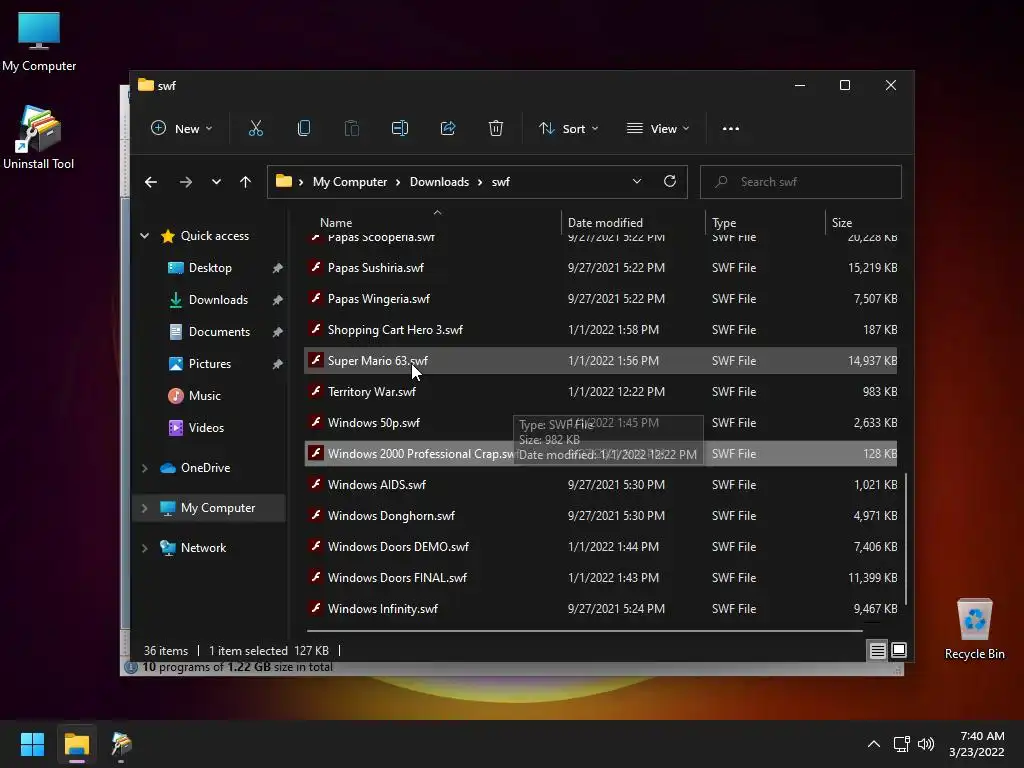The width and height of the screenshot is (1024, 768).
Task: Click the horizontal scrollbar under the file list
Action: coord(584,631)
